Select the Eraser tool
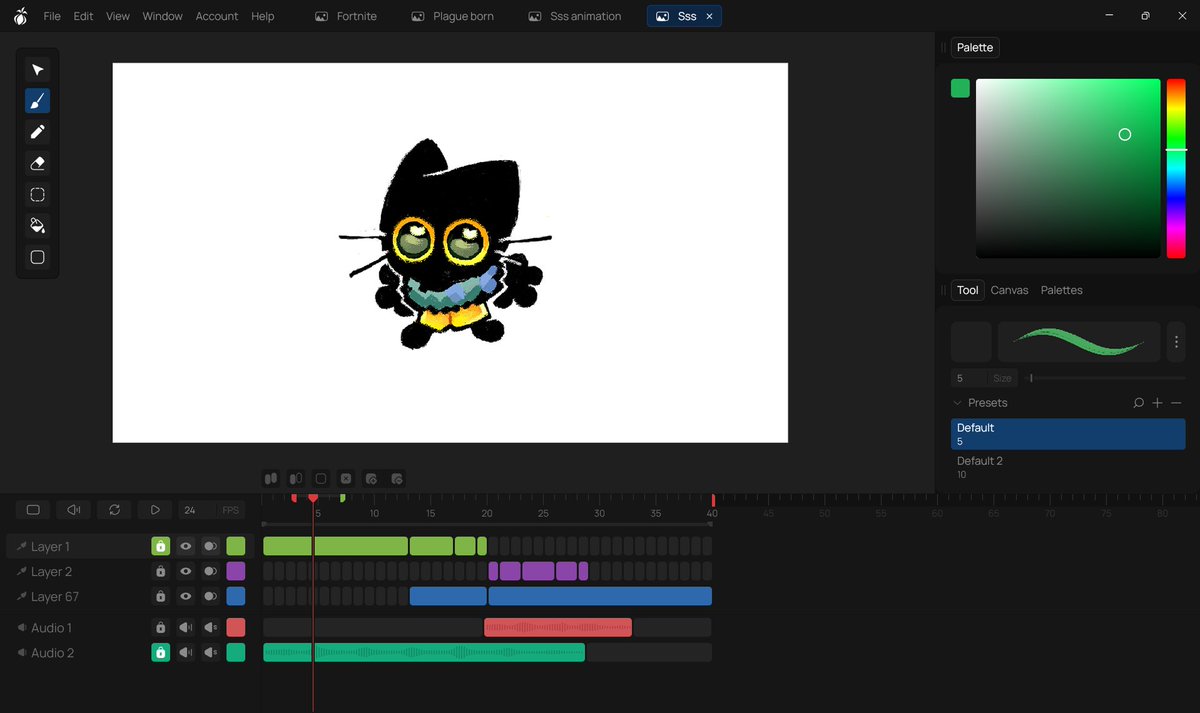The width and height of the screenshot is (1200, 713). point(38,163)
